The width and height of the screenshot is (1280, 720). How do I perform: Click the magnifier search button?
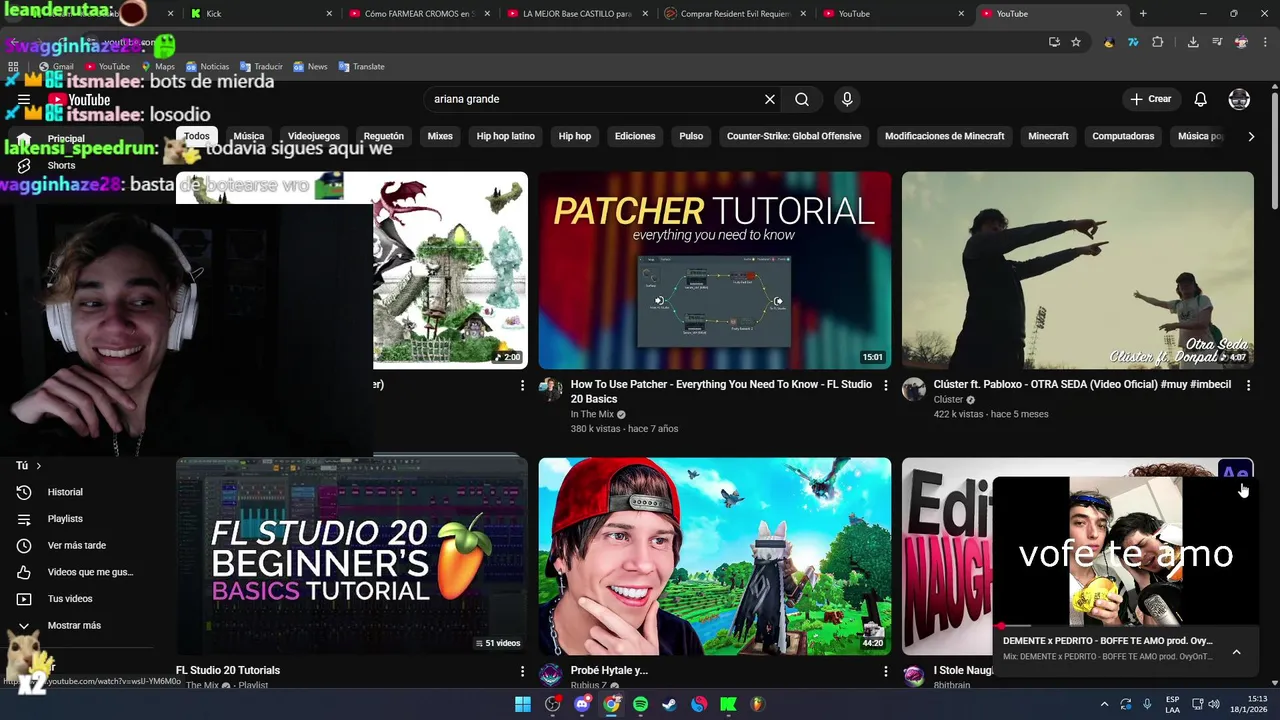[x=802, y=99]
